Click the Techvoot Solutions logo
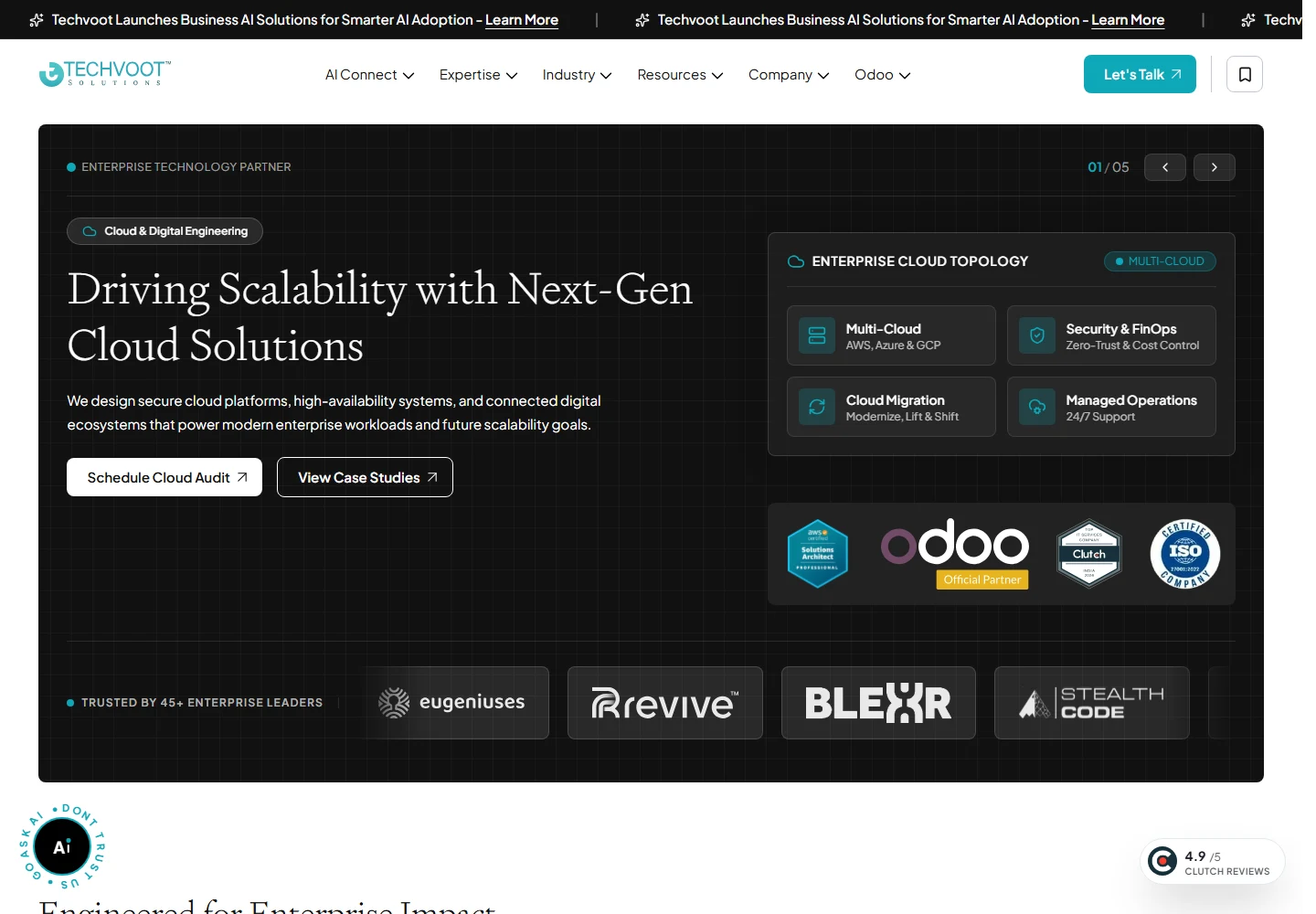Viewport: 1316px width, 914px height. 104,74
